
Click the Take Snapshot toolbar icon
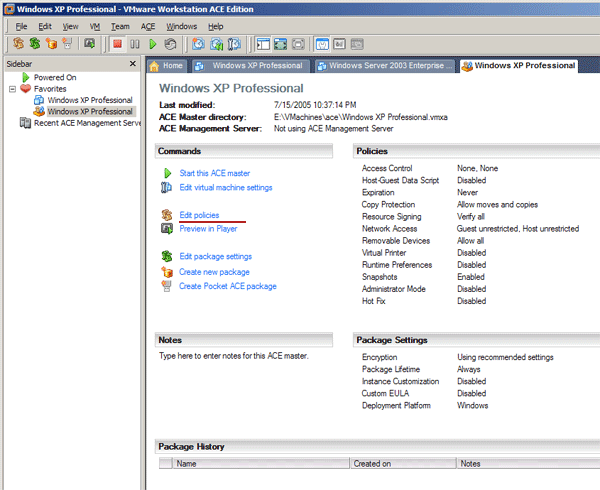tap(198, 44)
